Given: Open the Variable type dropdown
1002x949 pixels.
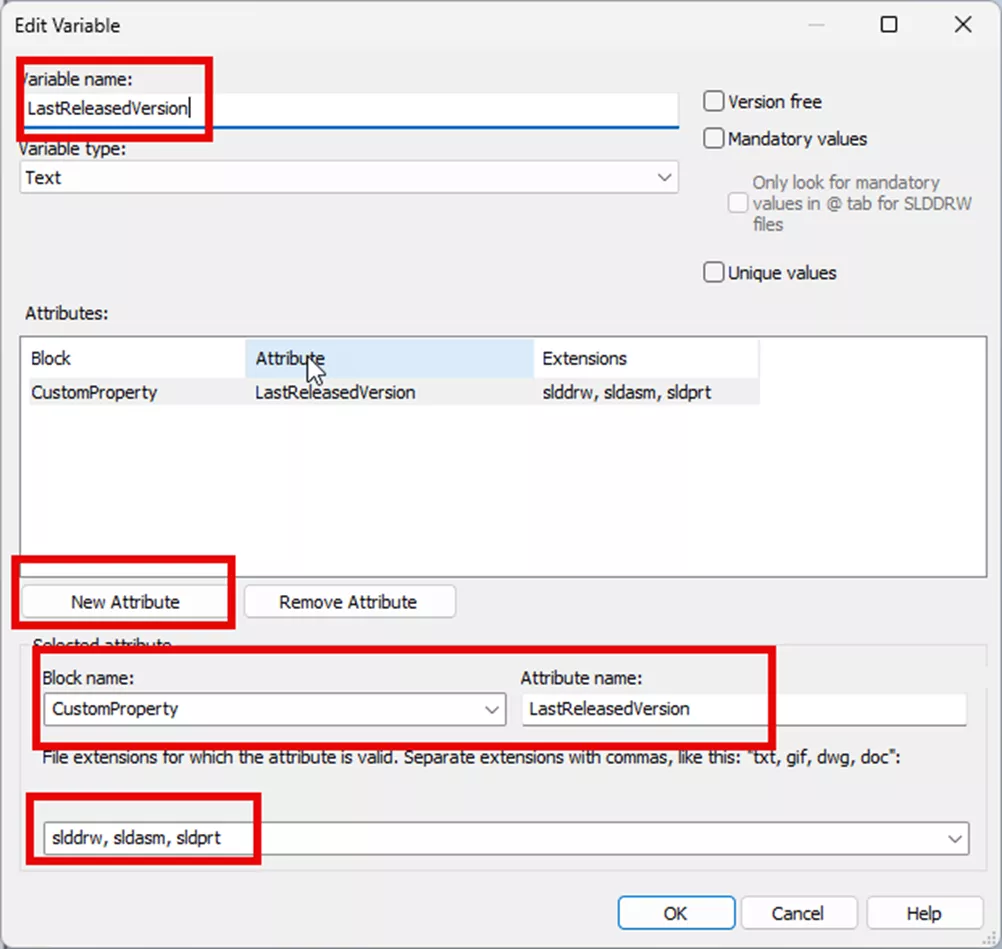Looking at the screenshot, I should tap(664, 177).
